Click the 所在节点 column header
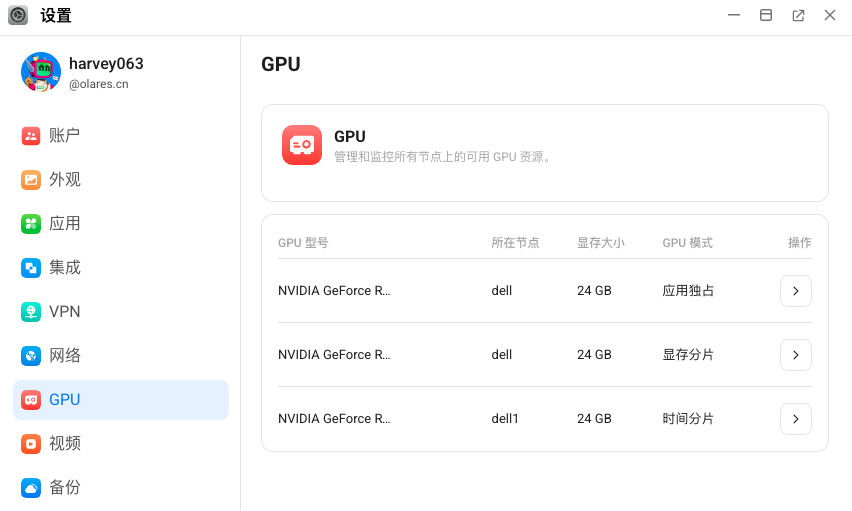This screenshot has width=852, height=511. pos(515,243)
